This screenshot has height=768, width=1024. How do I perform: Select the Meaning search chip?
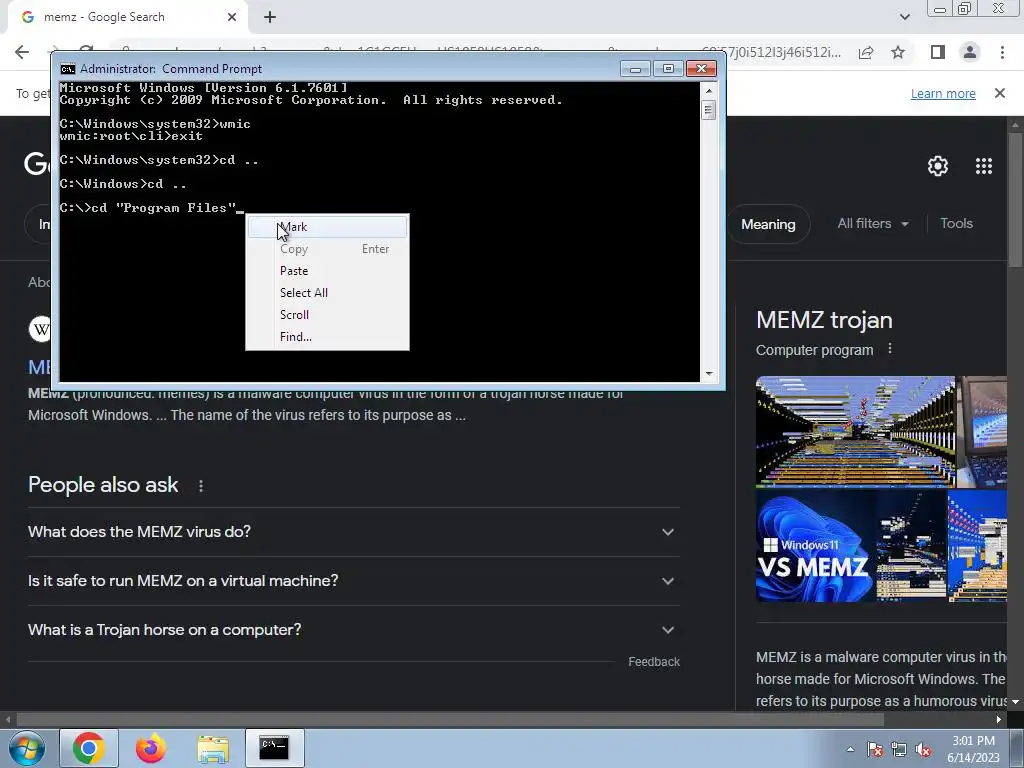[x=768, y=224]
